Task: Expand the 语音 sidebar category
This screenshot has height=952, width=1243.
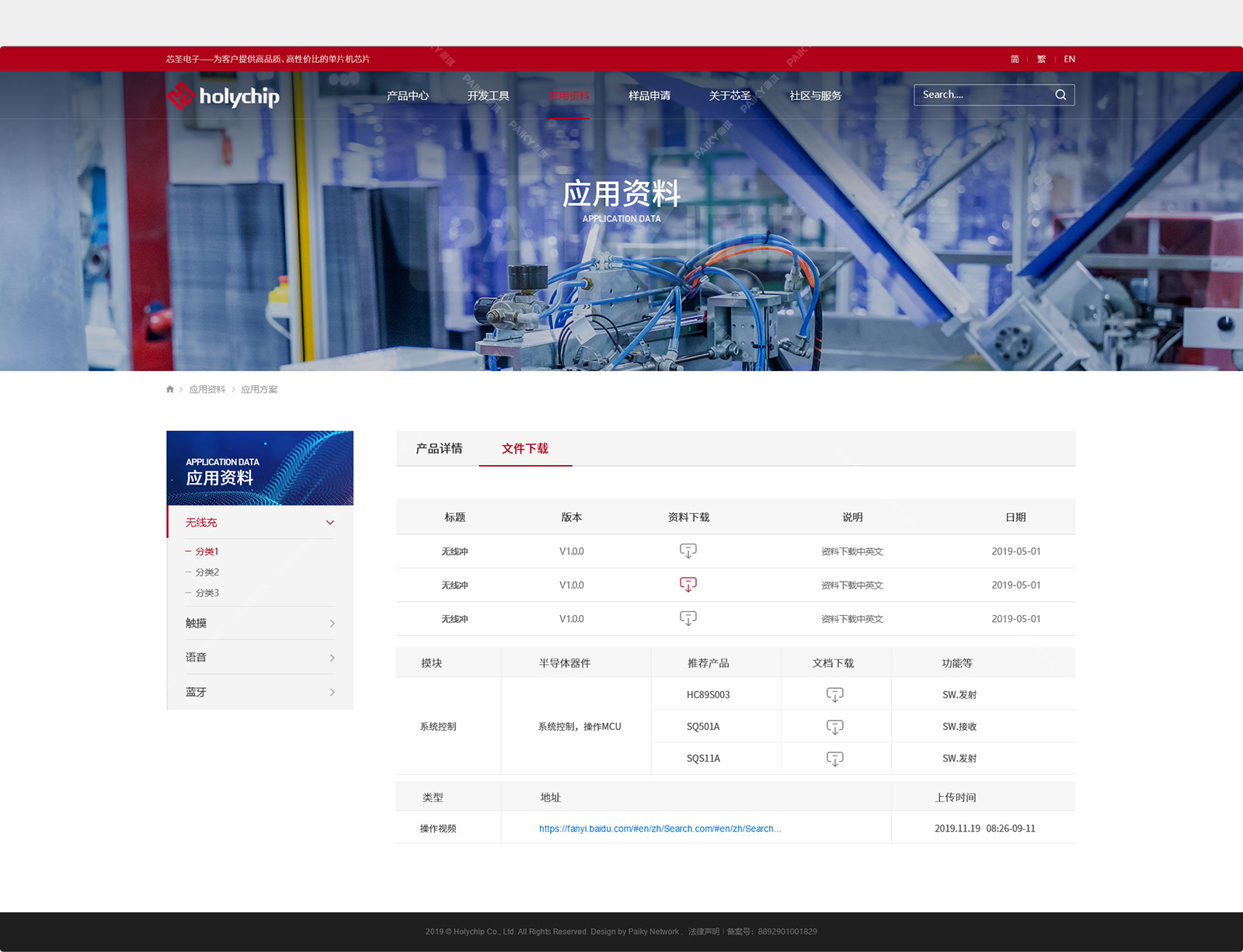Action: tap(332, 658)
